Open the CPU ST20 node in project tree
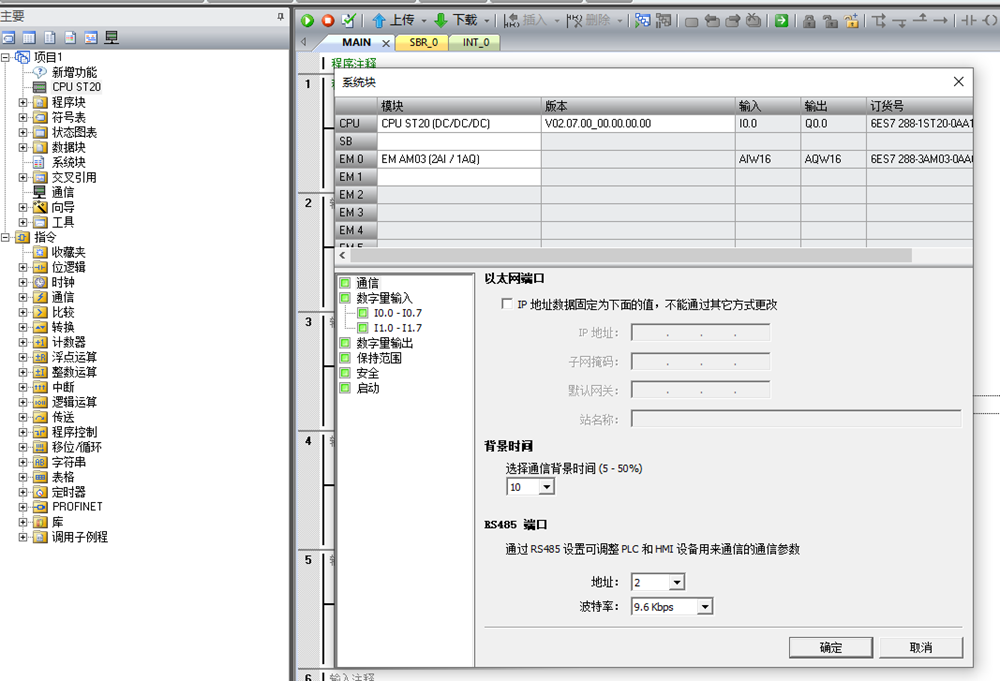Image resolution: width=1000 pixels, height=681 pixels. (76, 87)
